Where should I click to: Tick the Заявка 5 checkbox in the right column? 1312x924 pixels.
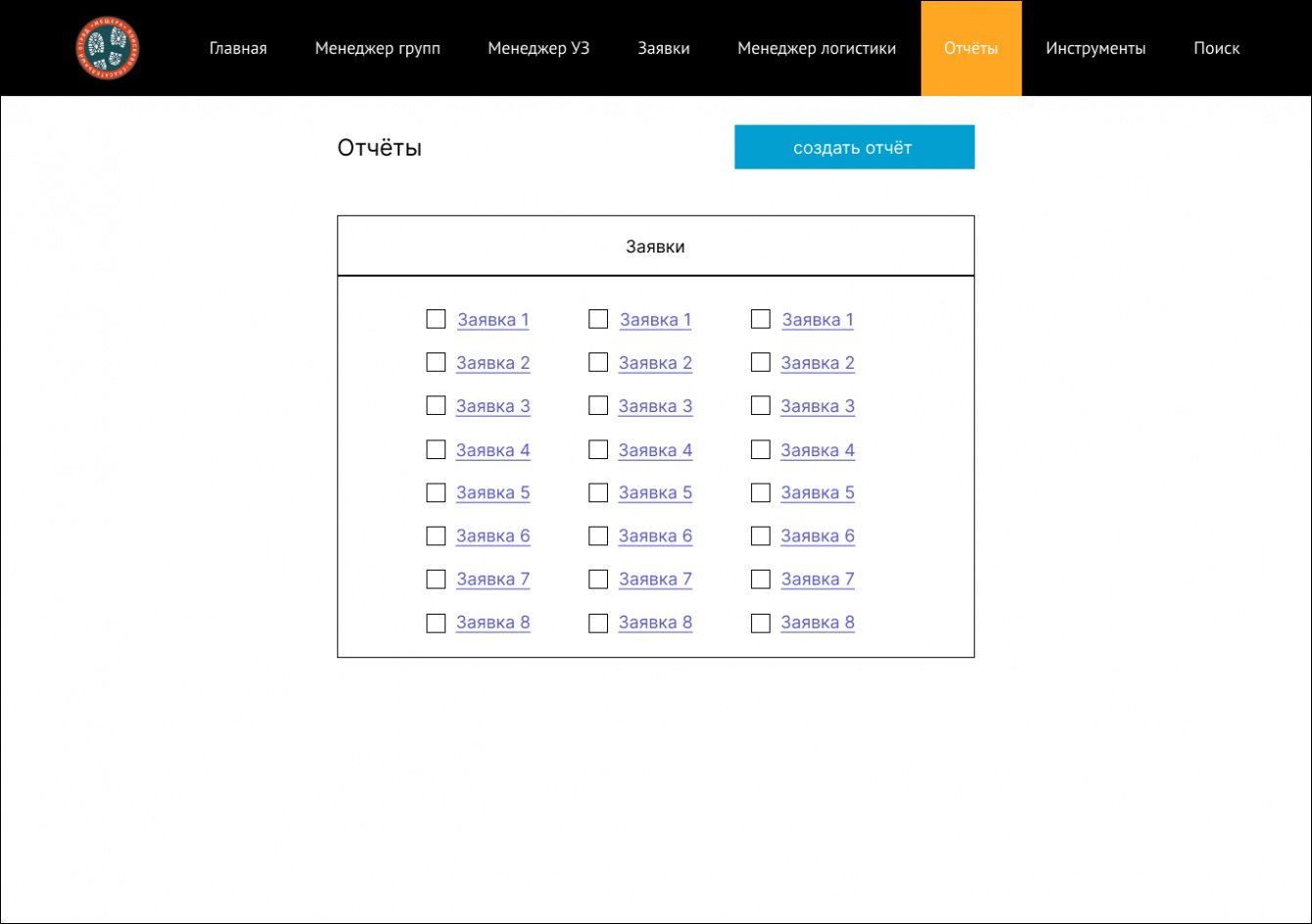[761, 492]
